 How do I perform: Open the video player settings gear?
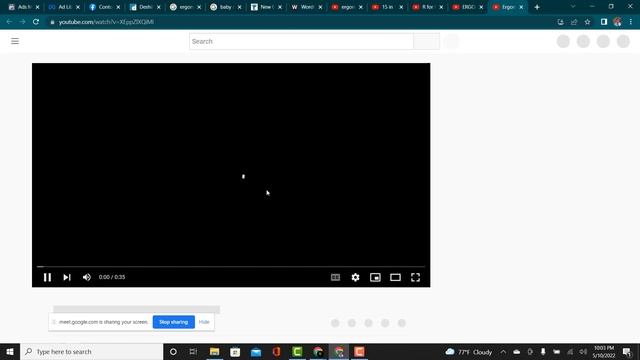(356, 277)
